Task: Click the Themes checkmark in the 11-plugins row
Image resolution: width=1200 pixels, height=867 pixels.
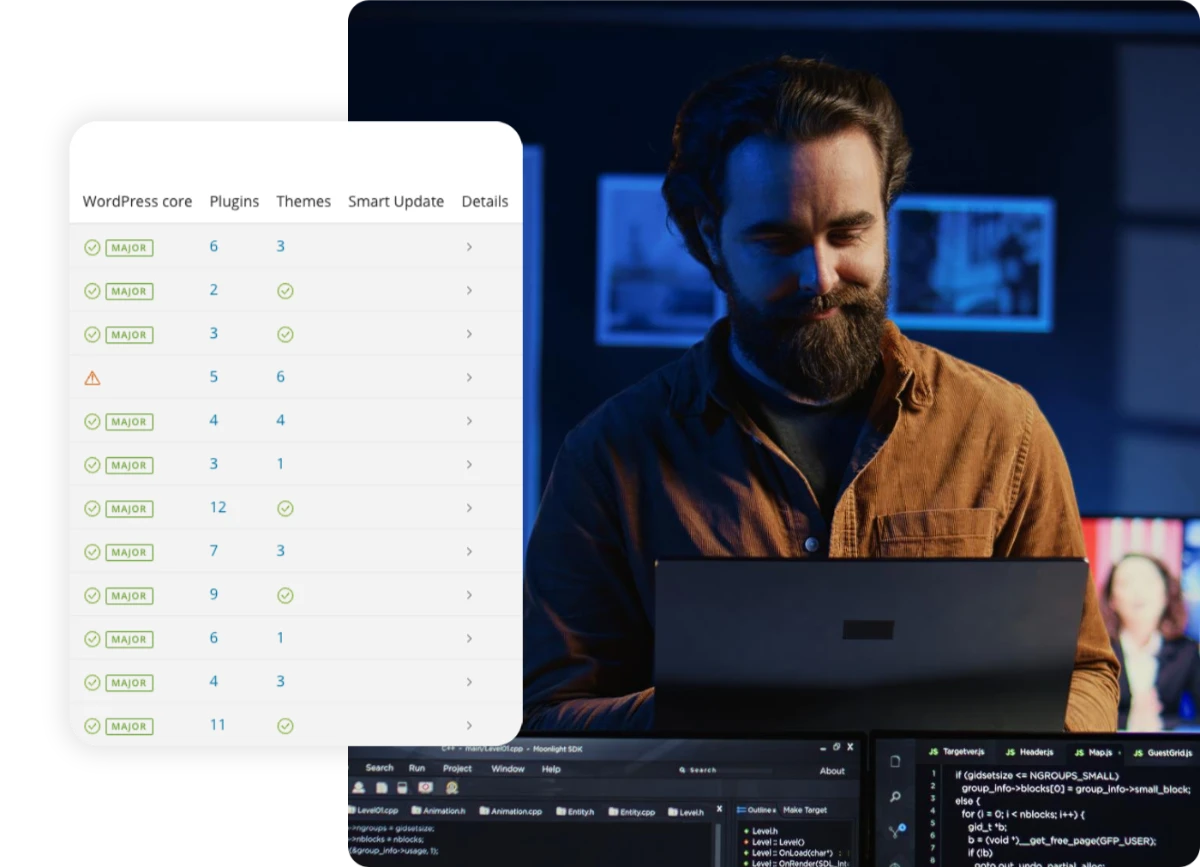Action: (x=285, y=726)
